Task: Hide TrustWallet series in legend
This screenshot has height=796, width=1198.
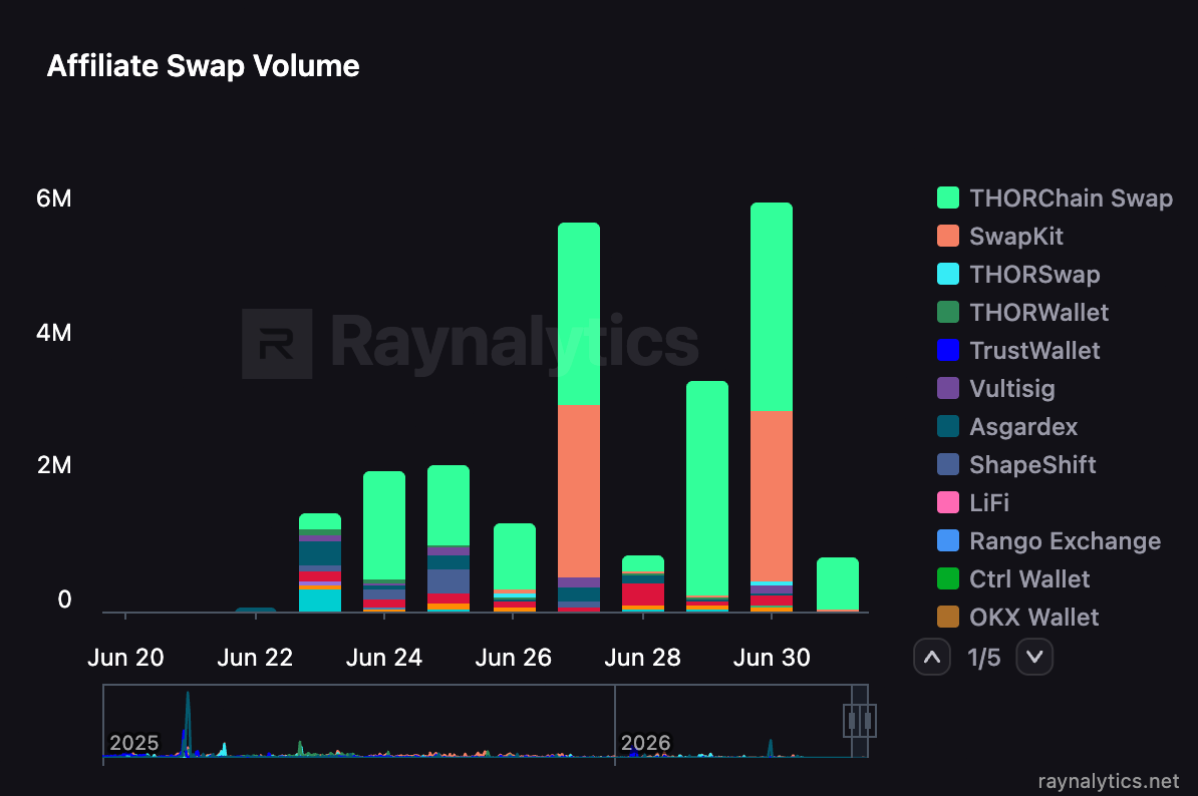Action: coord(1018,351)
